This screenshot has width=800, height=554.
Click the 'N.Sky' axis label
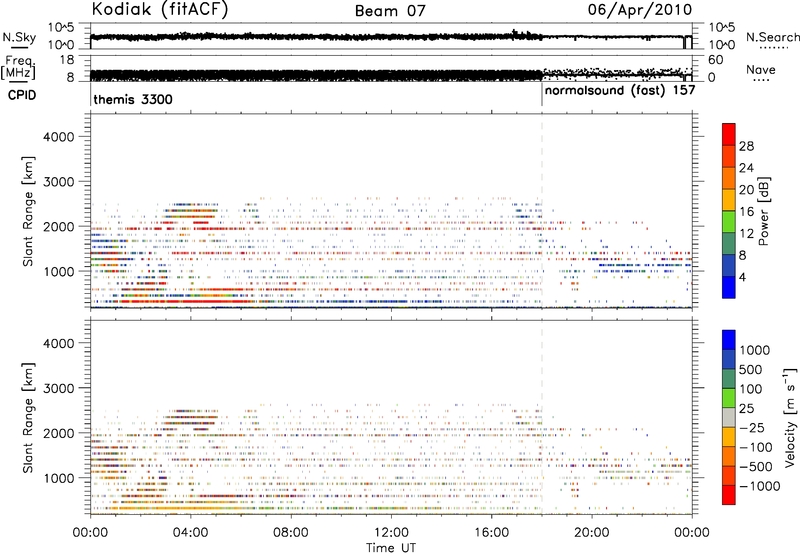pos(19,37)
